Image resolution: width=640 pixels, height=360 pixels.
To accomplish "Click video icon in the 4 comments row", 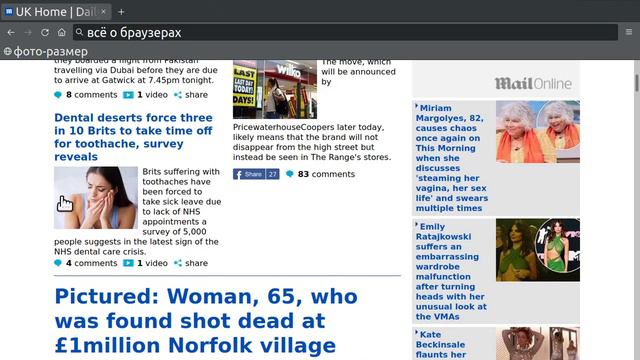I will 128,263.
